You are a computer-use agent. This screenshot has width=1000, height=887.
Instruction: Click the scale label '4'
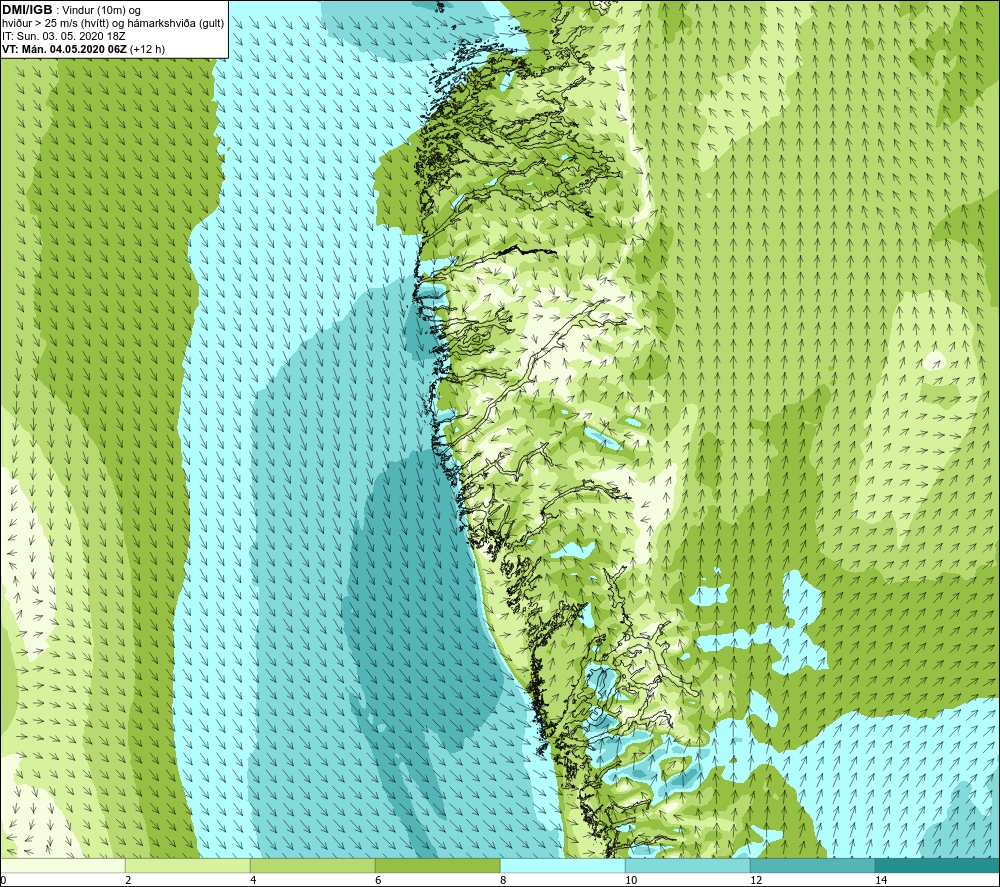(253, 881)
